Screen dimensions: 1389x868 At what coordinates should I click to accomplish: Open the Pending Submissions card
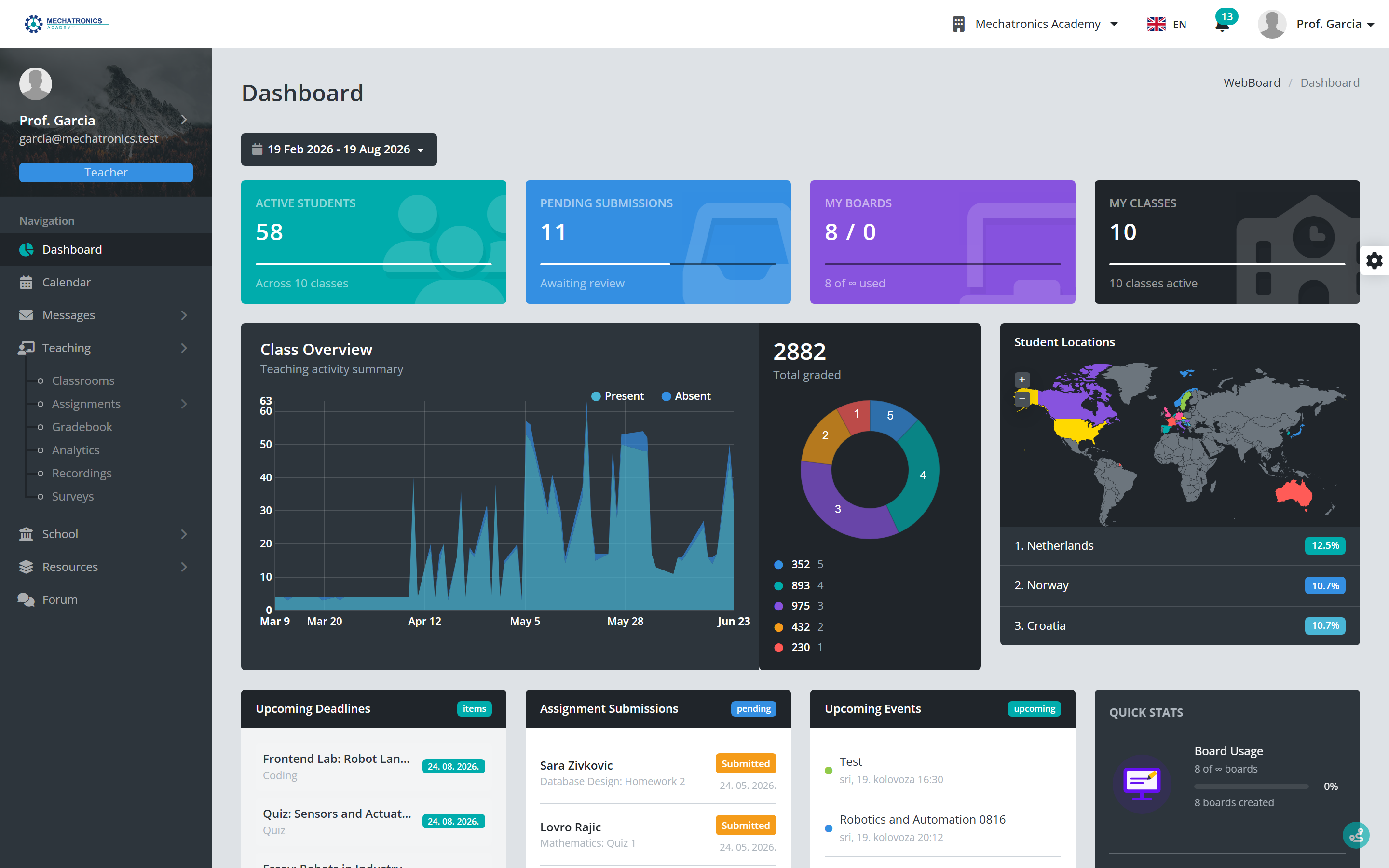pyautogui.click(x=658, y=242)
